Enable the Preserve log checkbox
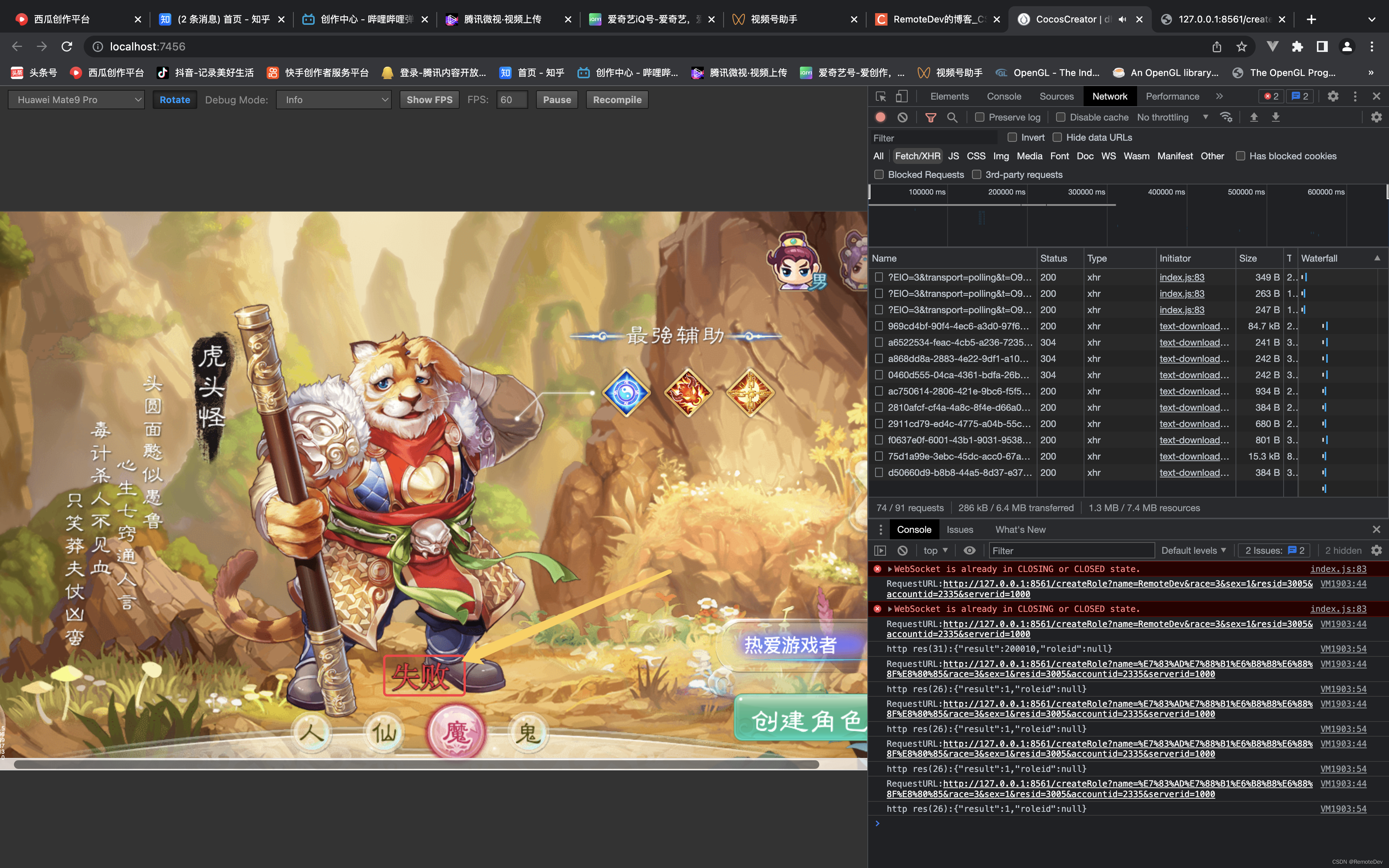Viewport: 1389px width, 868px height. pyautogui.click(x=980, y=117)
